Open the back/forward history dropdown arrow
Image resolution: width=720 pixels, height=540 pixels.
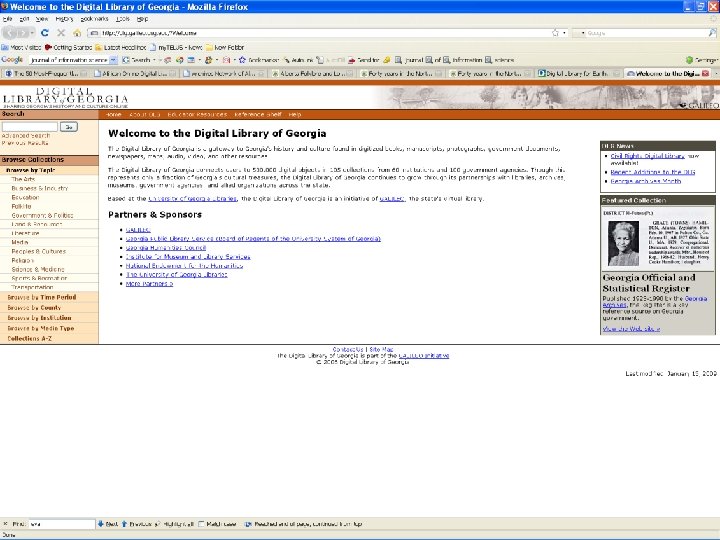click(x=32, y=33)
